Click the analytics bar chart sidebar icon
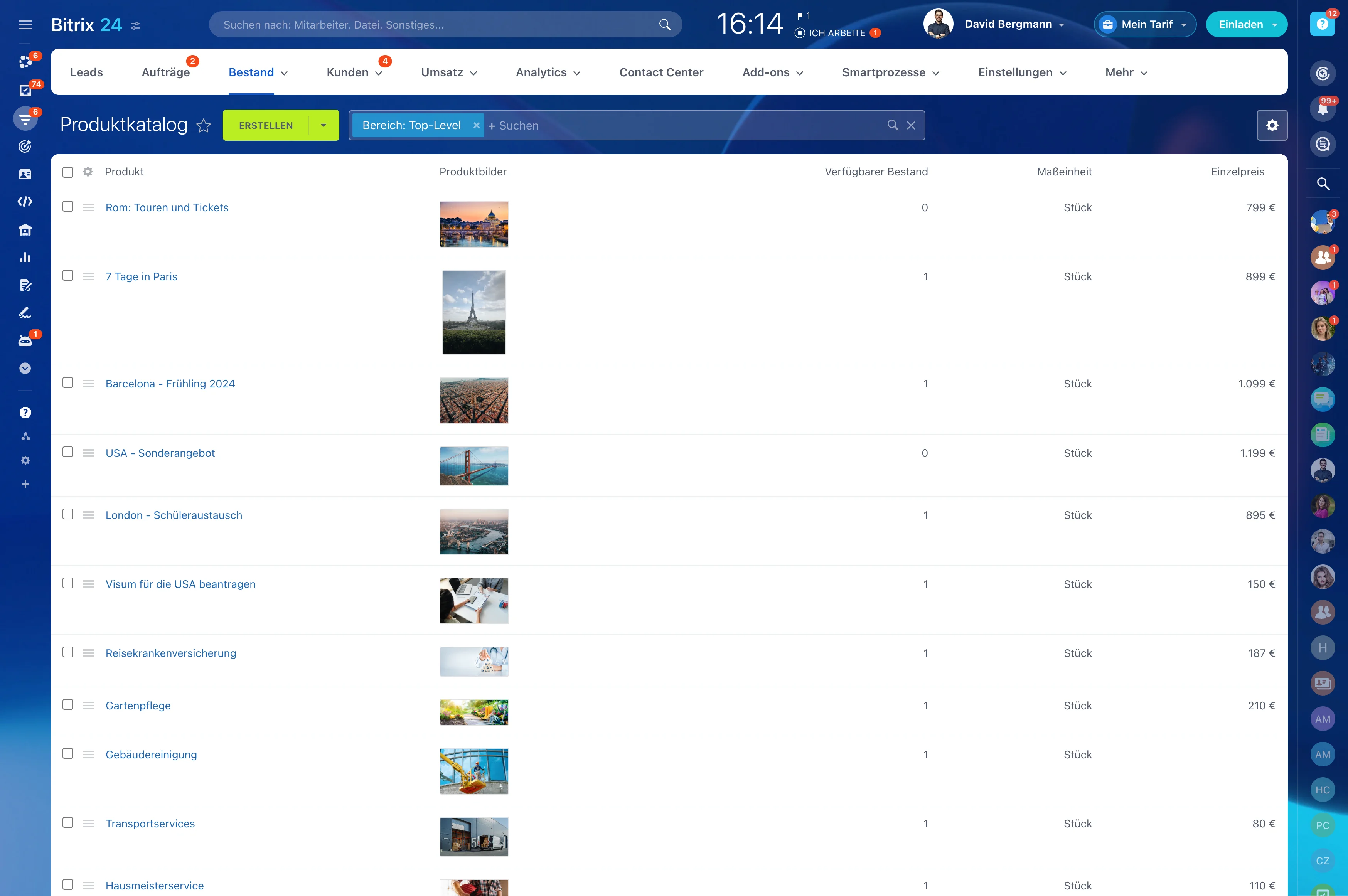 [25, 257]
